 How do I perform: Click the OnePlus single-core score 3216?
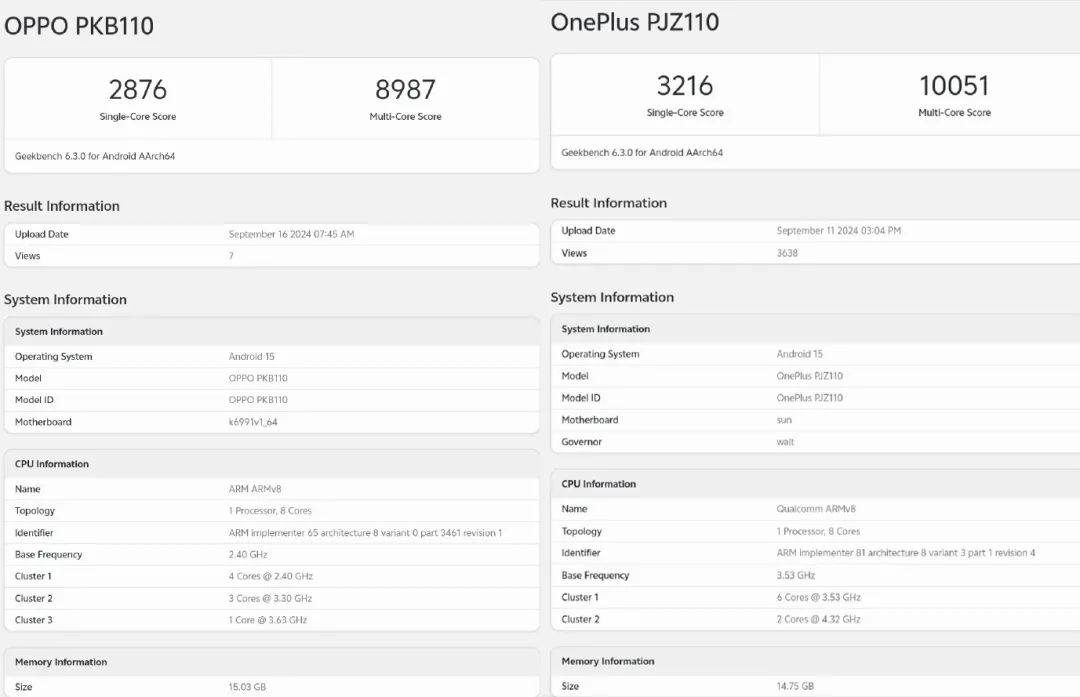point(685,86)
